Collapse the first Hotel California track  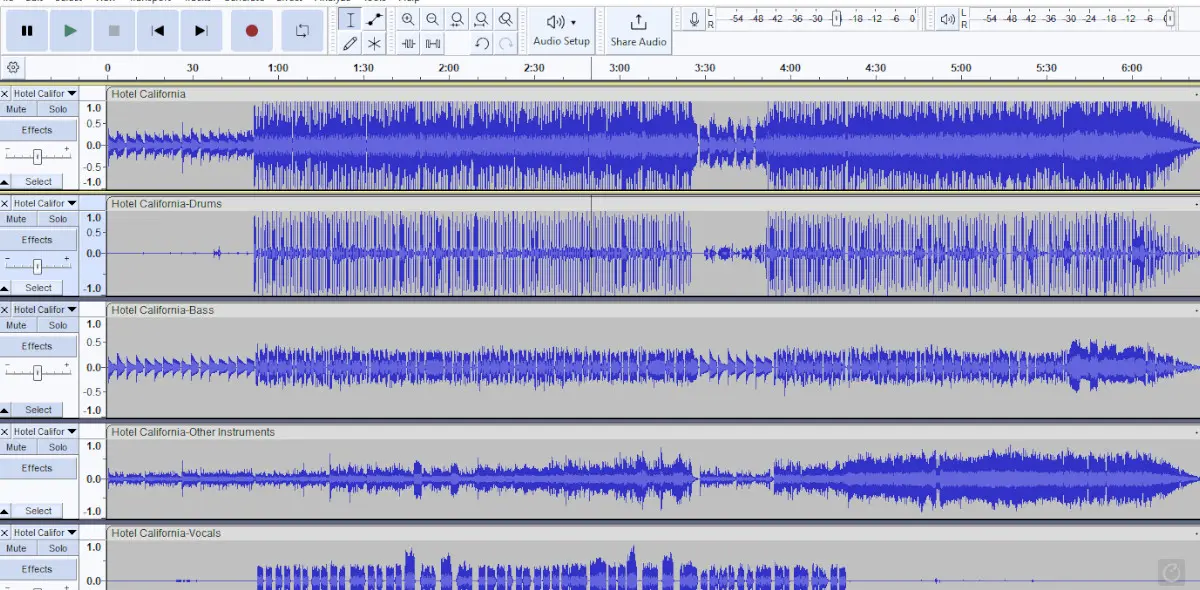pyautogui.click(x=5, y=182)
